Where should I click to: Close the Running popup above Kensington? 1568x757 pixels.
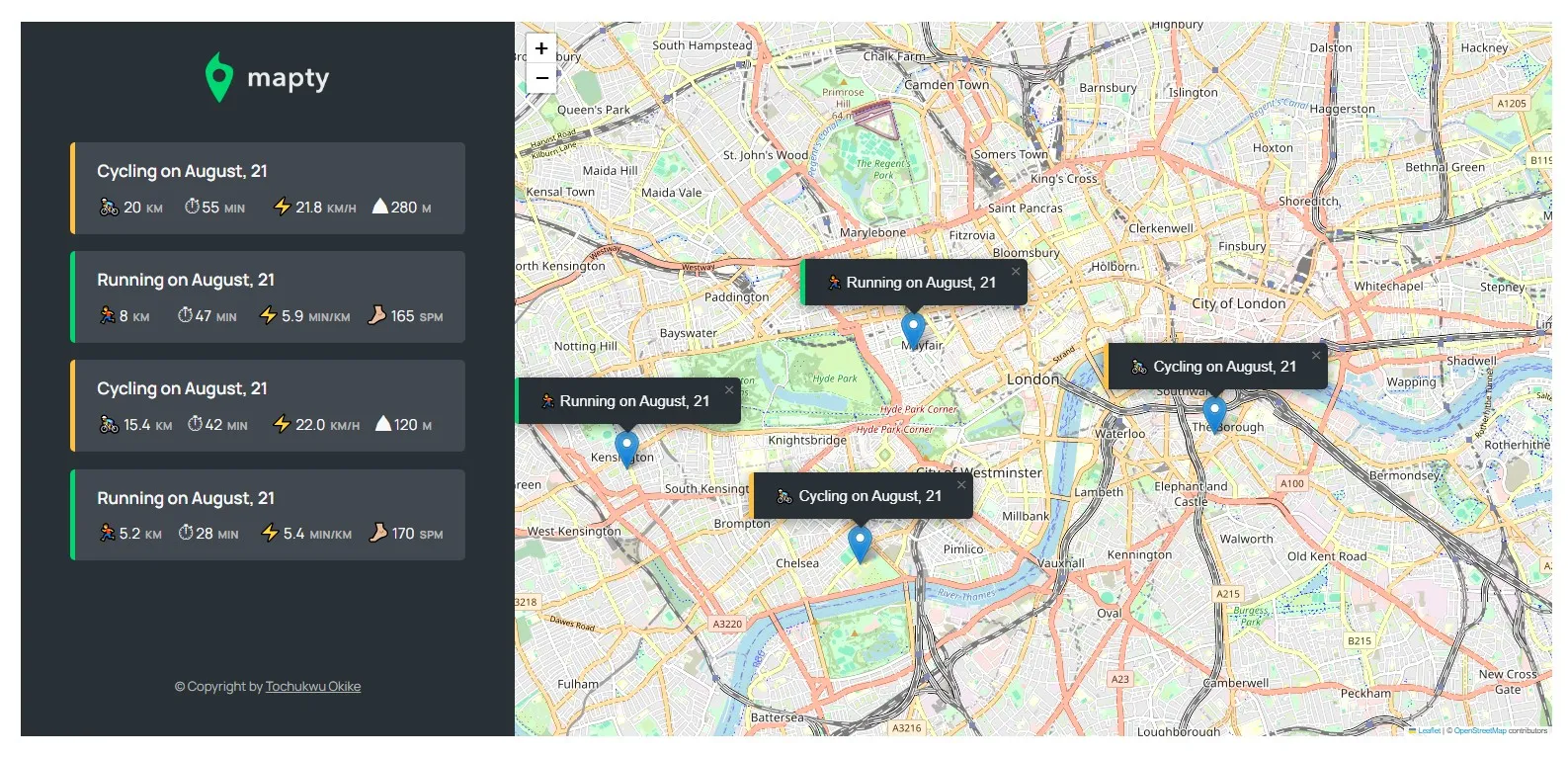coord(729,390)
